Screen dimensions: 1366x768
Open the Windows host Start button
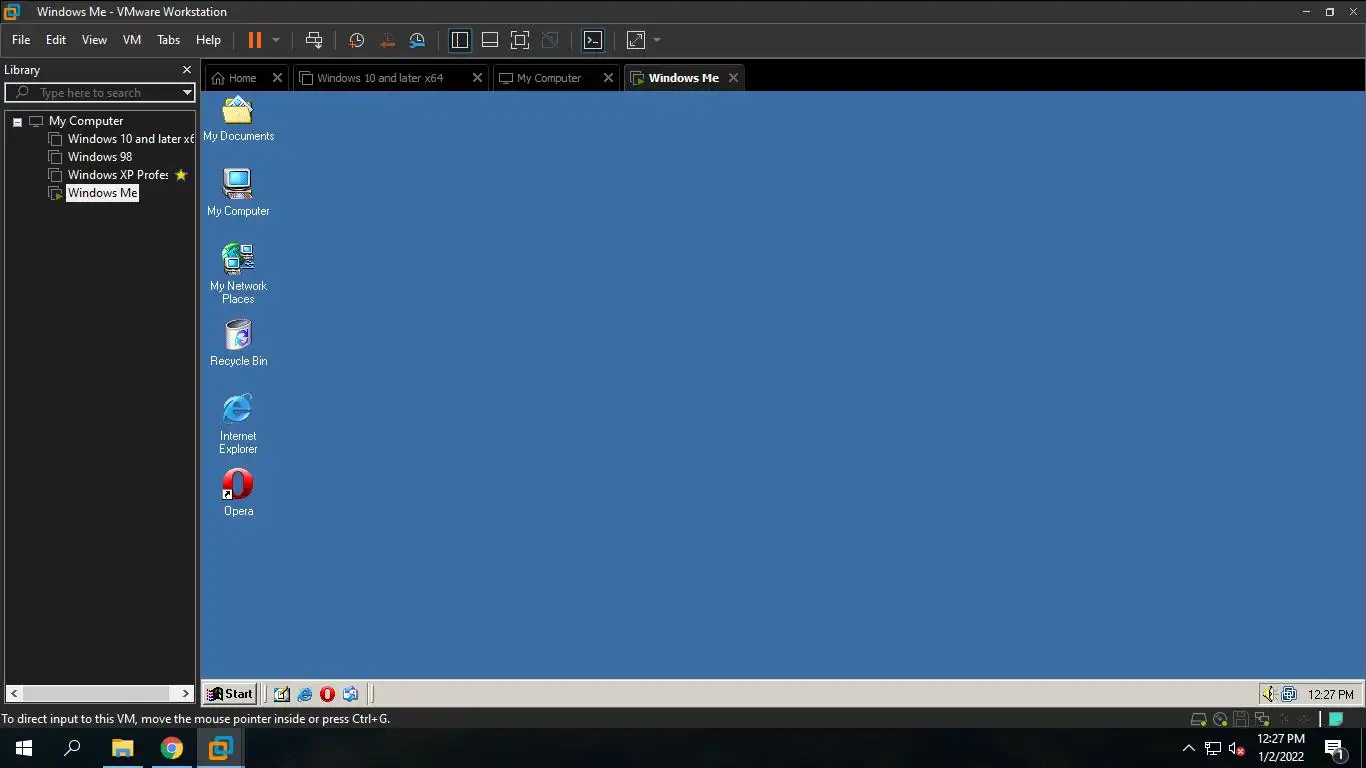tap(24, 748)
